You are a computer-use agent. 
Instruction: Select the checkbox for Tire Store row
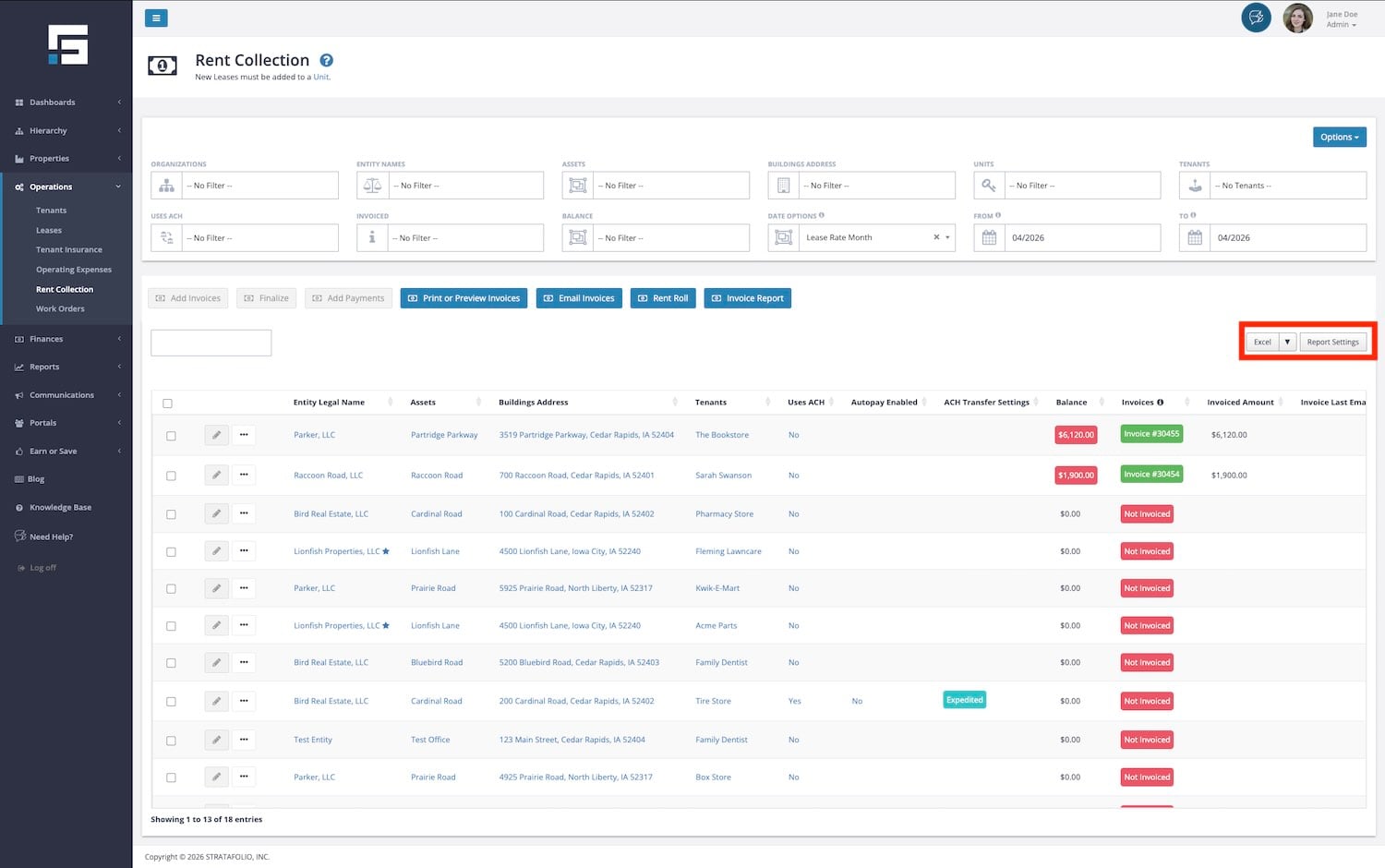coord(171,702)
